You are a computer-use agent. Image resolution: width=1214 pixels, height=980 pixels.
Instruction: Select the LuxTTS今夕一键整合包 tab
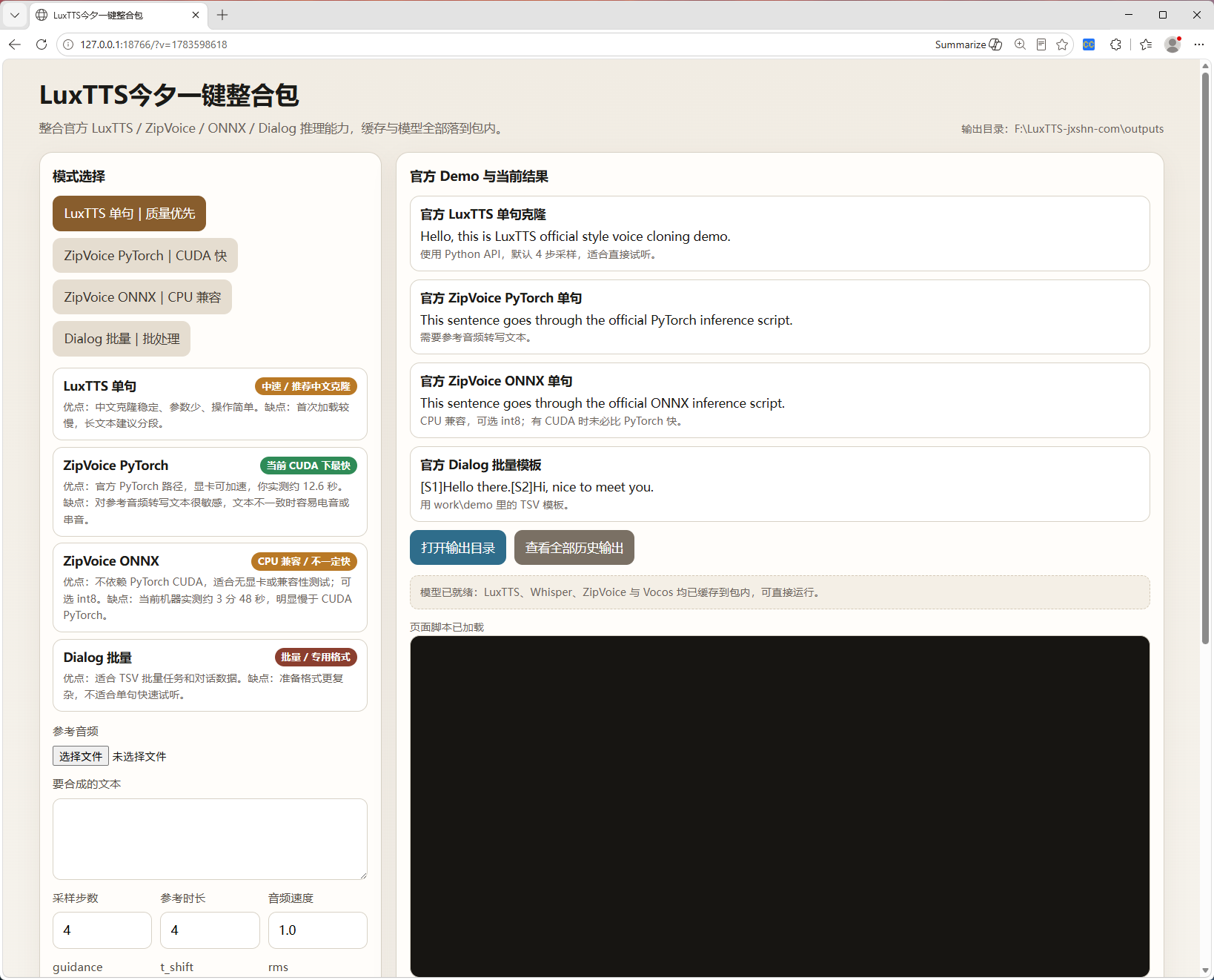119,15
